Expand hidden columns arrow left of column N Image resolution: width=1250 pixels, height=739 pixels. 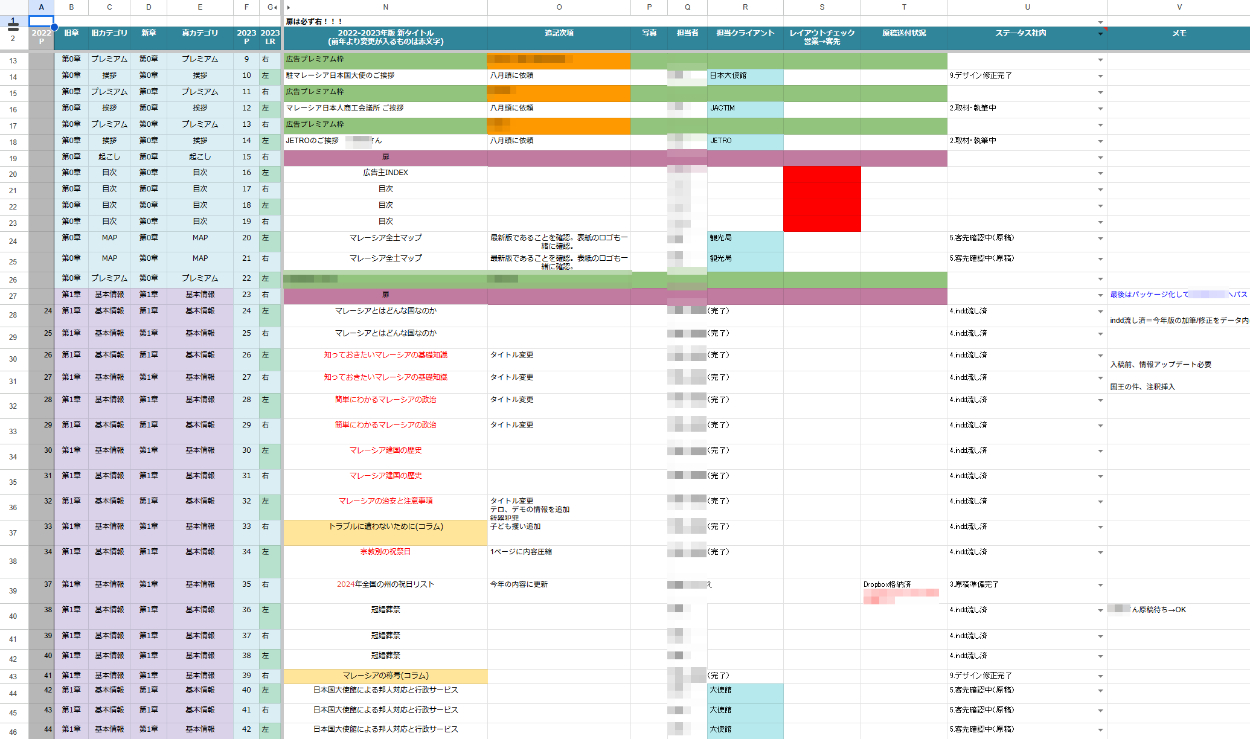[x=289, y=8]
